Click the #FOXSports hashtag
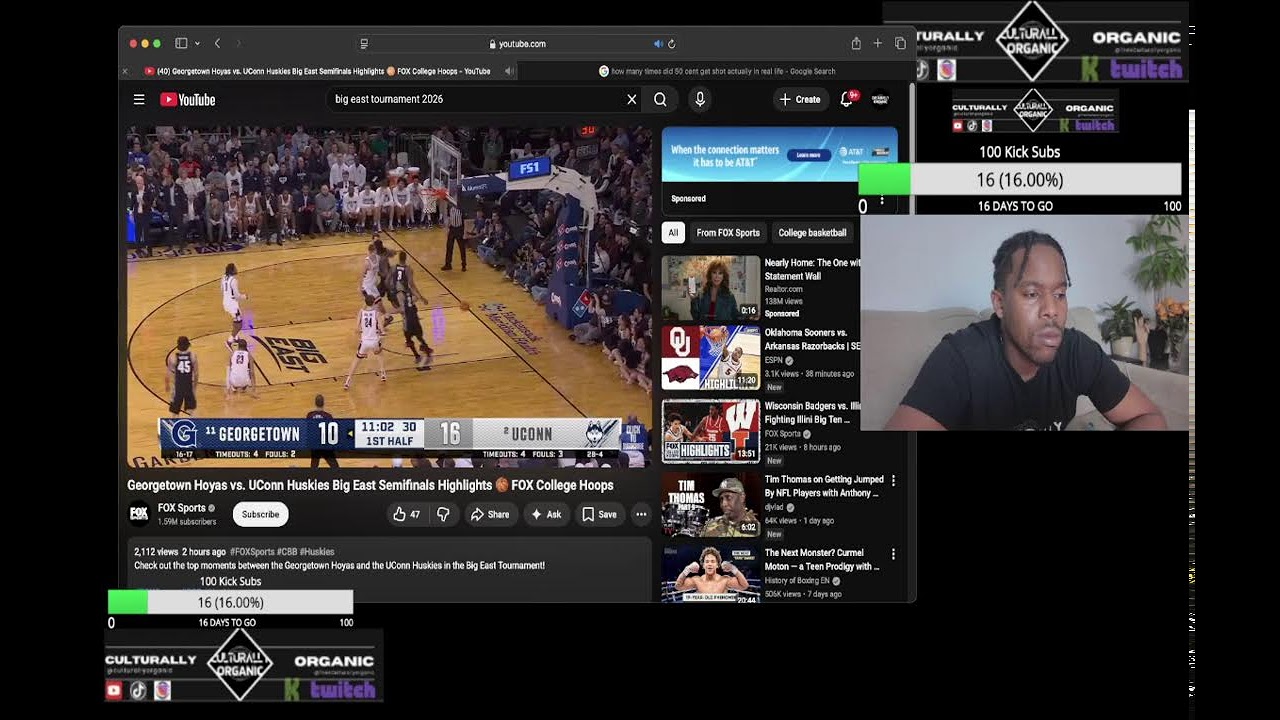This screenshot has height=720, width=1280. point(252,552)
